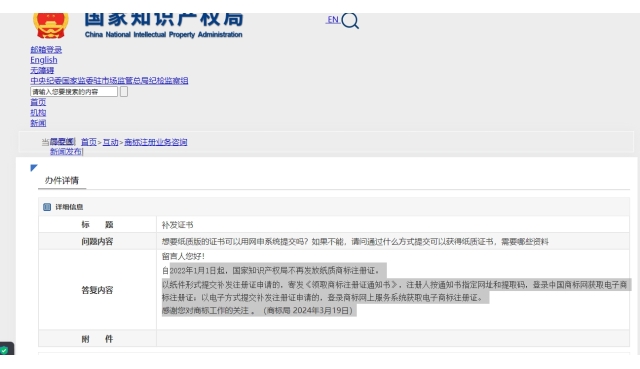Click the magnifier search icon in header

pos(350,20)
